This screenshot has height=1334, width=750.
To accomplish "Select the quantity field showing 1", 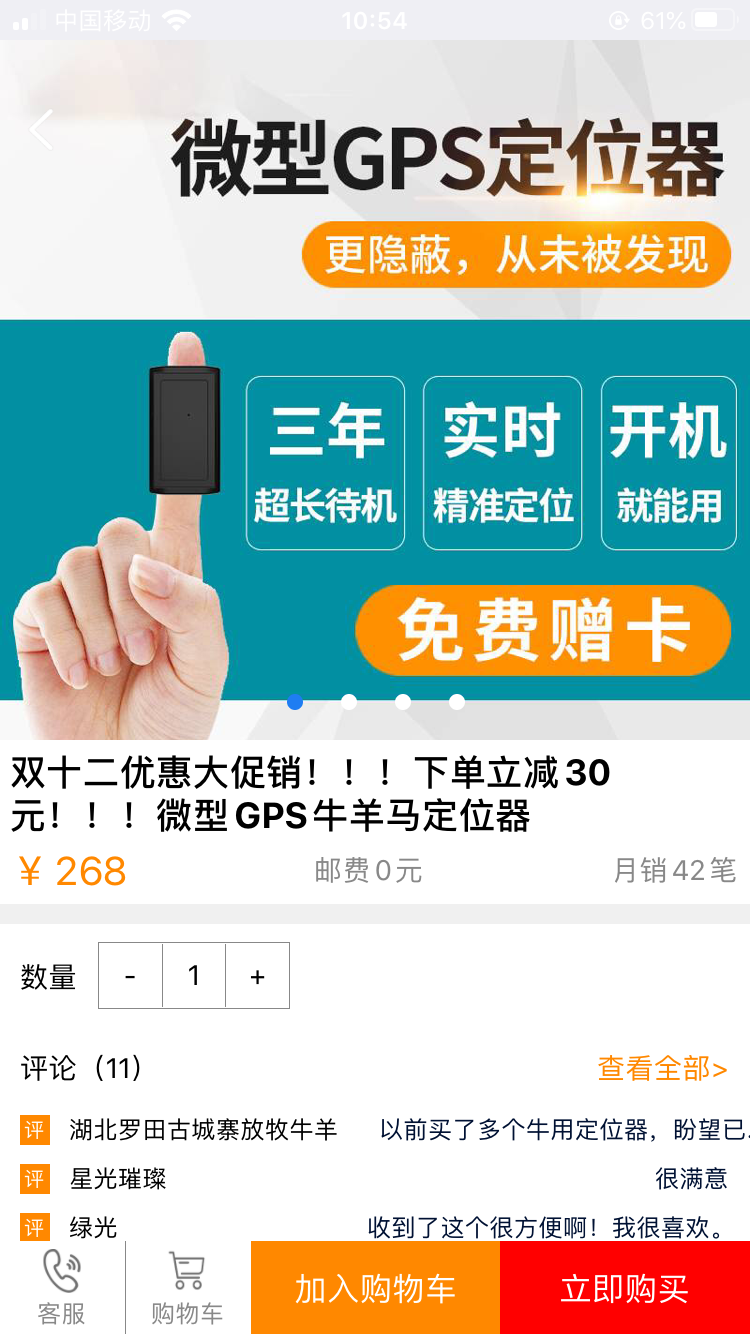I will point(194,975).
